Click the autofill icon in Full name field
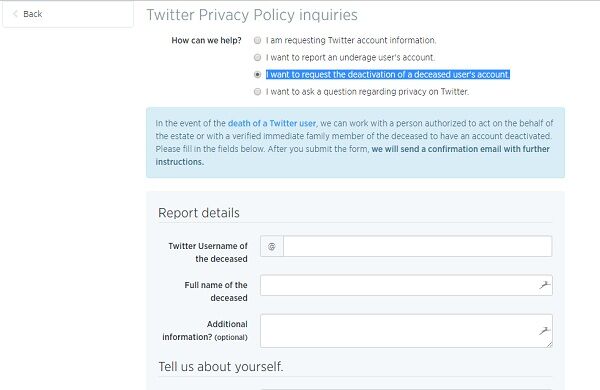 tap(544, 285)
